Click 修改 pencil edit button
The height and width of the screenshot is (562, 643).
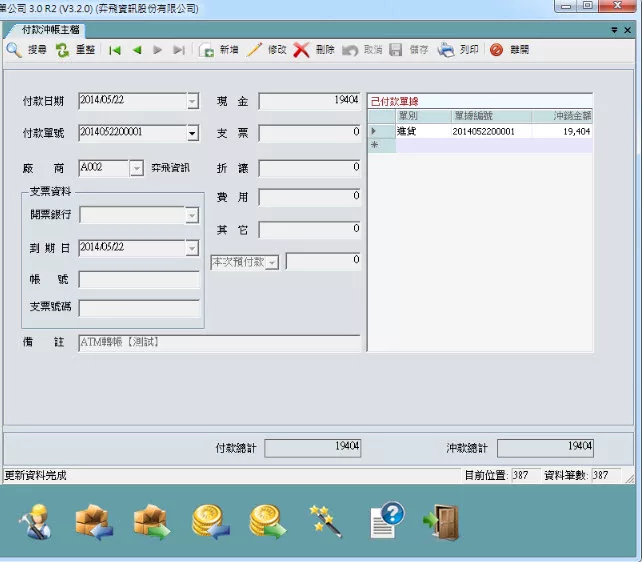point(266,50)
